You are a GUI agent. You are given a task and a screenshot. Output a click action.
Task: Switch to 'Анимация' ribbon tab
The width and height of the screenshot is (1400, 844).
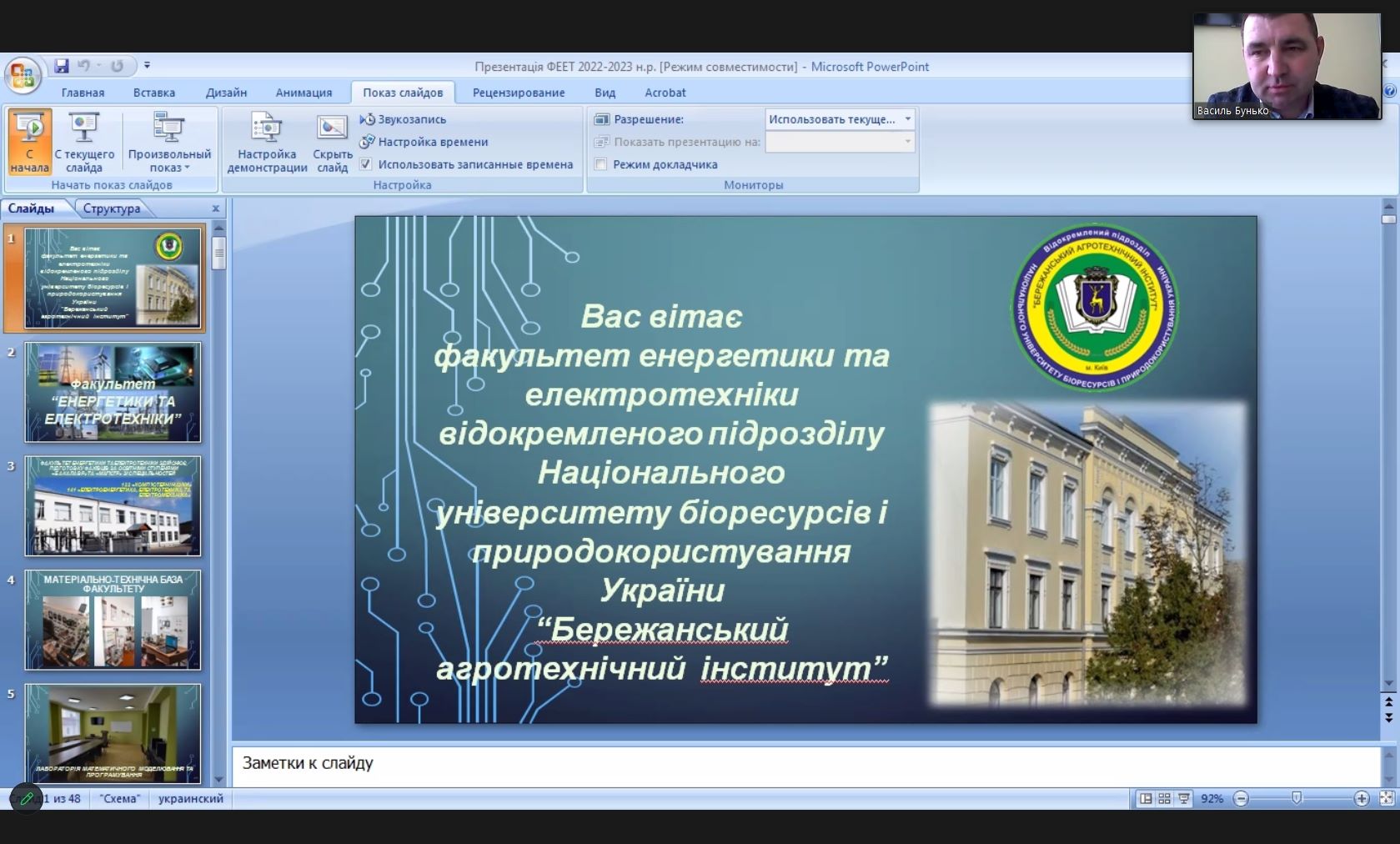[304, 93]
